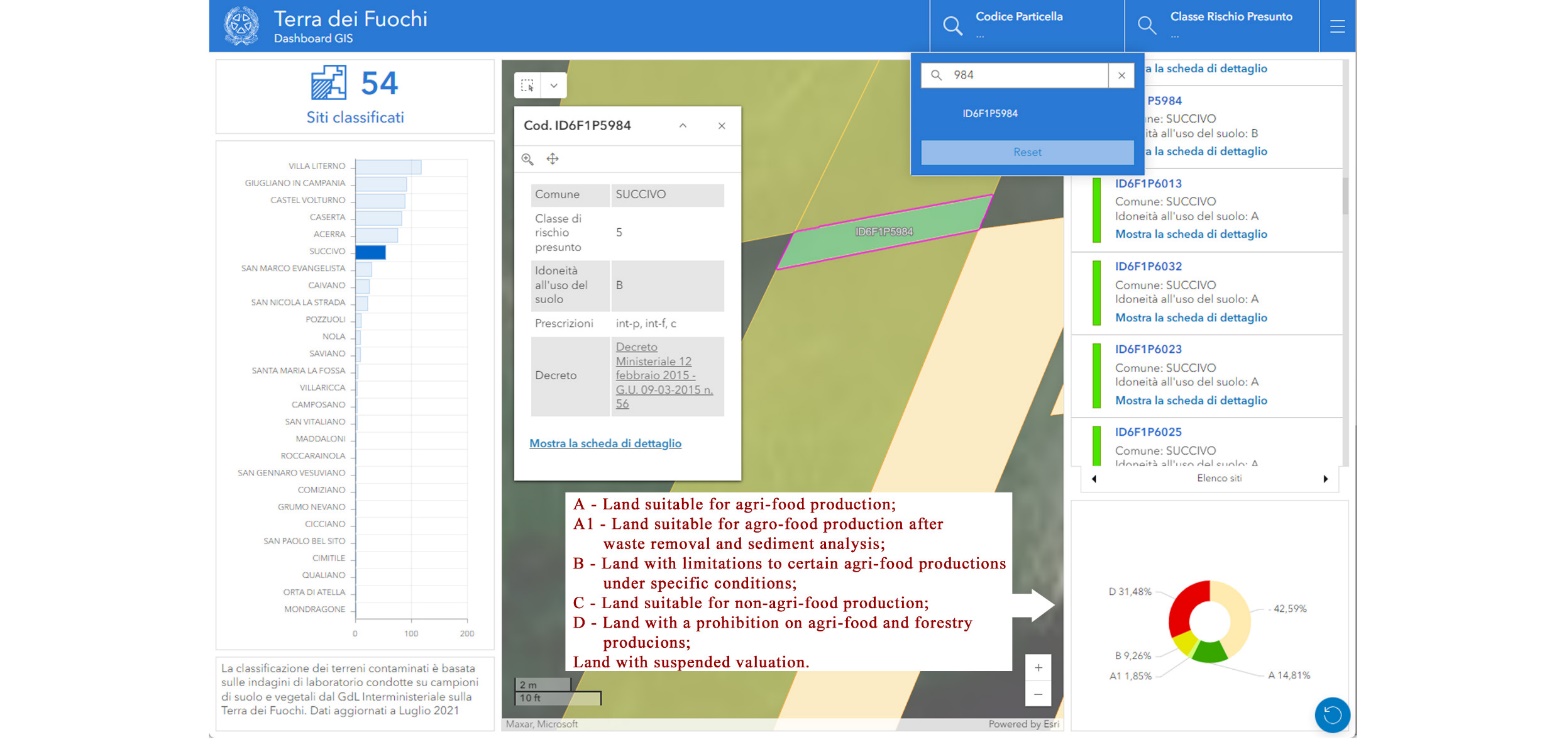
Task: Click the Classe Rischio Presunto search icon
Action: 1147,27
